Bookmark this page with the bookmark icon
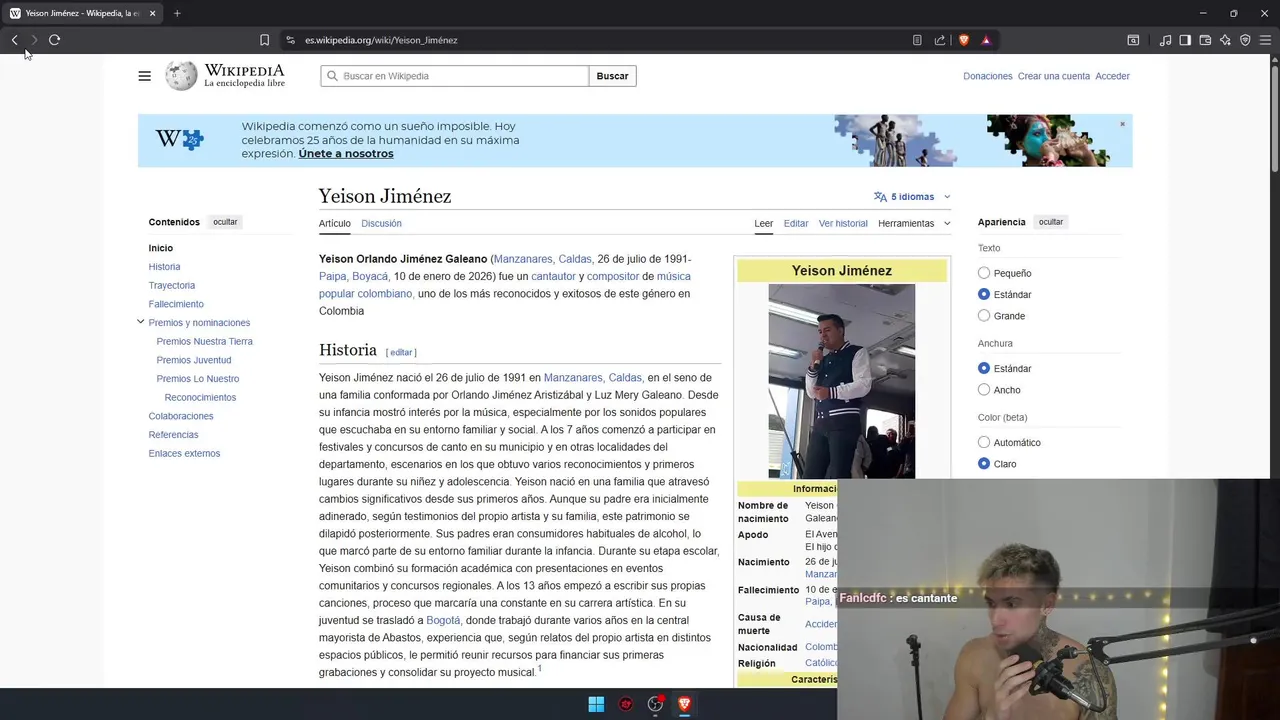The width and height of the screenshot is (1280, 720). point(264,40)
